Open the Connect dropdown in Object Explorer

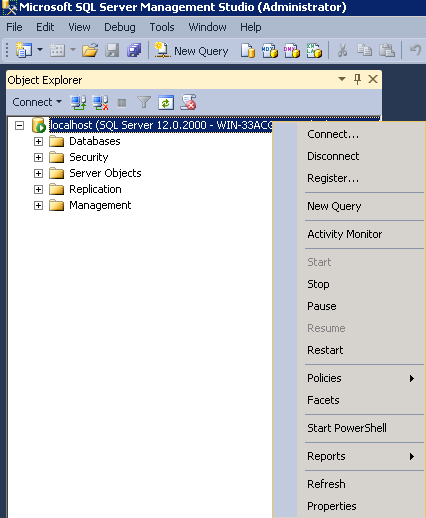[37, 102]
